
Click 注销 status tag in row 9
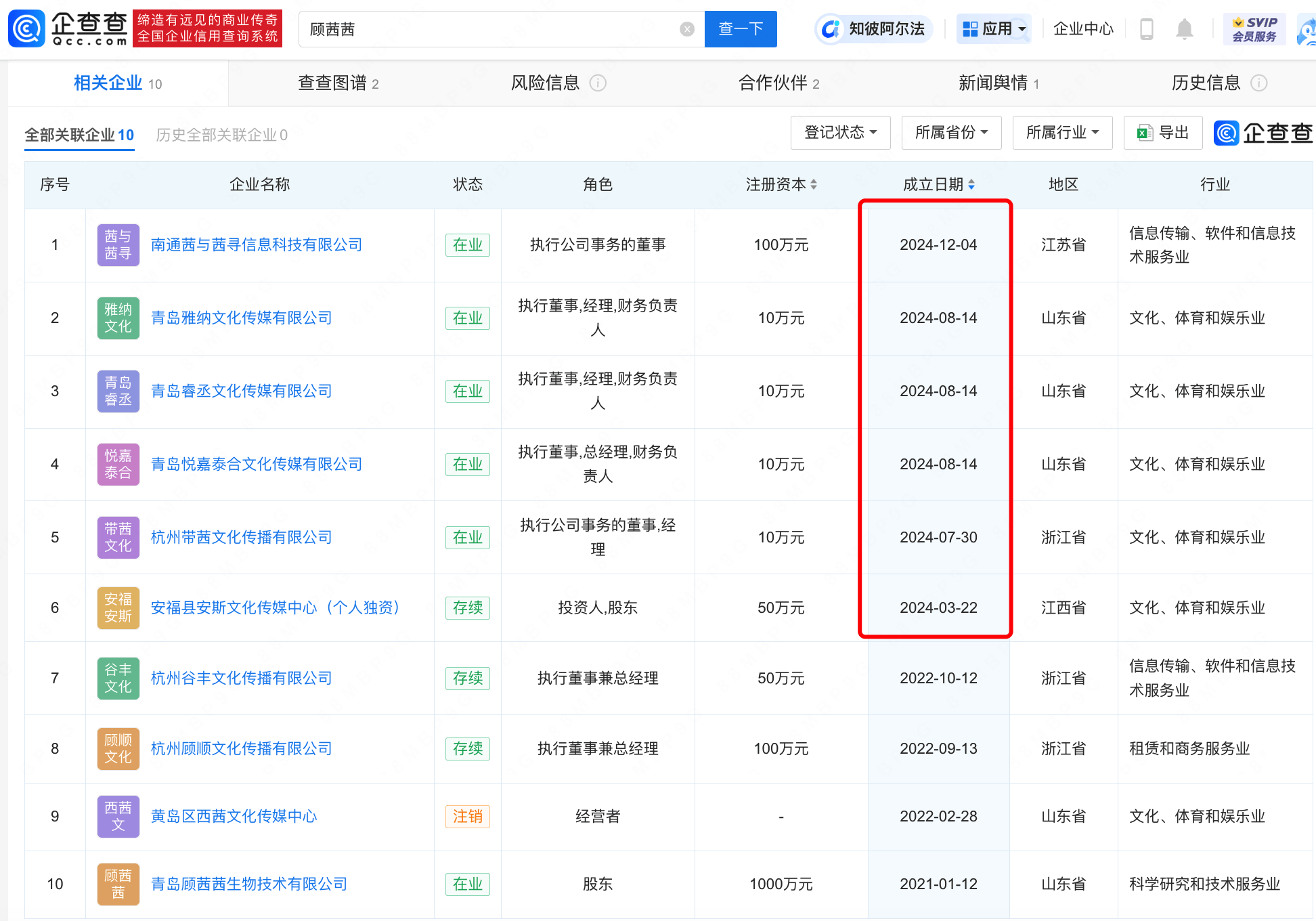pyautogui.click(x=468, y=817)
